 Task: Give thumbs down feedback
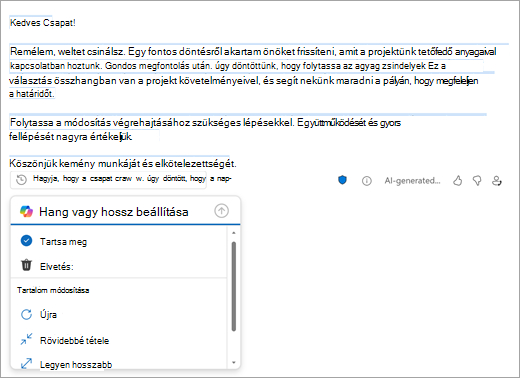[x=477, y=181]
